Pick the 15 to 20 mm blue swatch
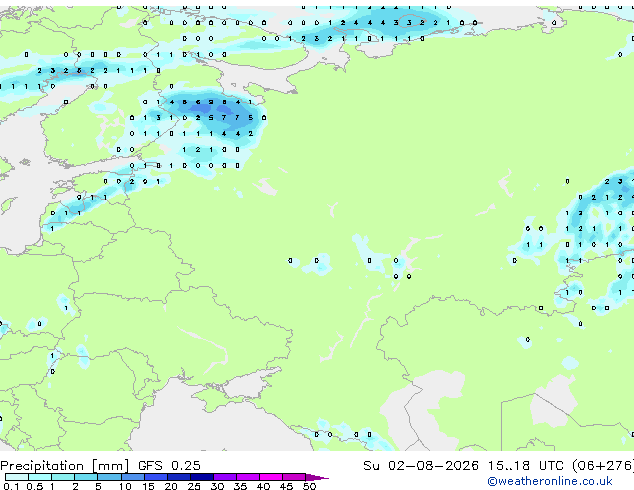634x490 pixels. coord(156,477)
